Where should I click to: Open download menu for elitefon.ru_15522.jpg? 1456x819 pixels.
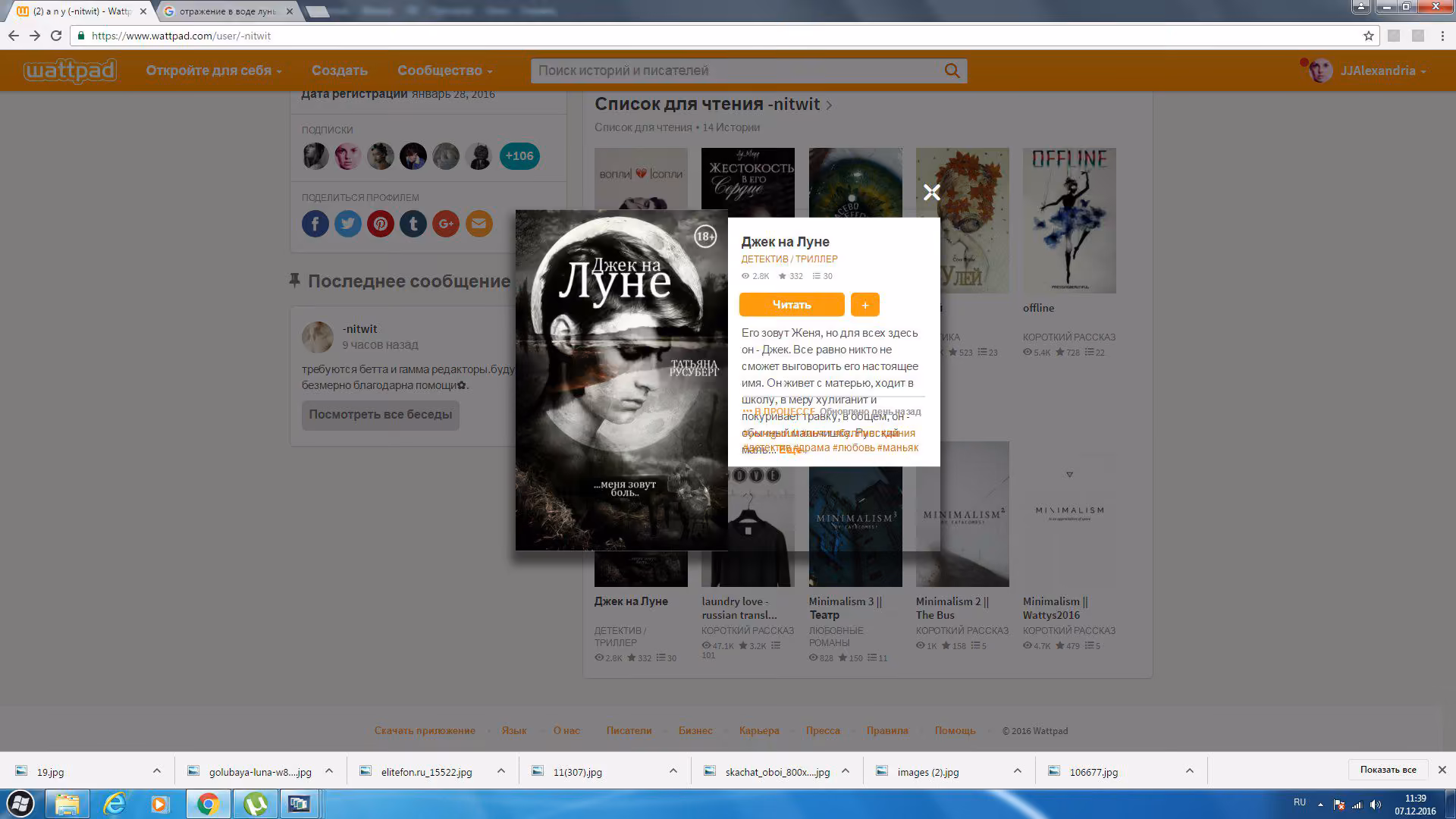point(501,771)
